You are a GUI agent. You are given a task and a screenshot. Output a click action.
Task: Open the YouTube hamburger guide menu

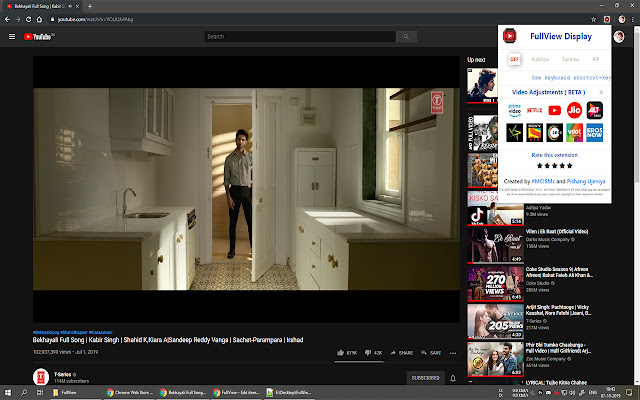pyautogui.click(x=12, y=37)
